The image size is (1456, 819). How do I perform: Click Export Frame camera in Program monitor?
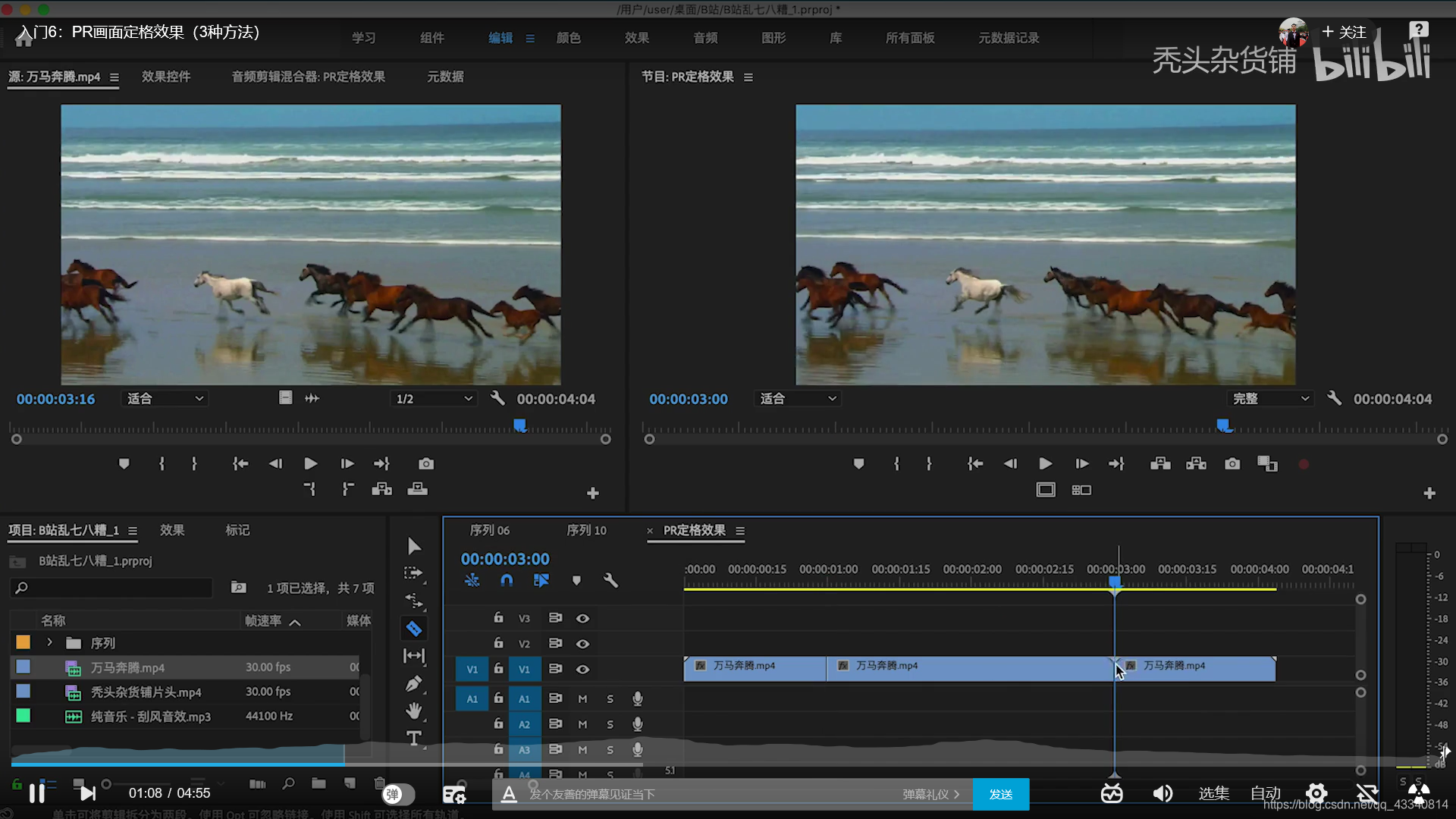(1232, 463)
